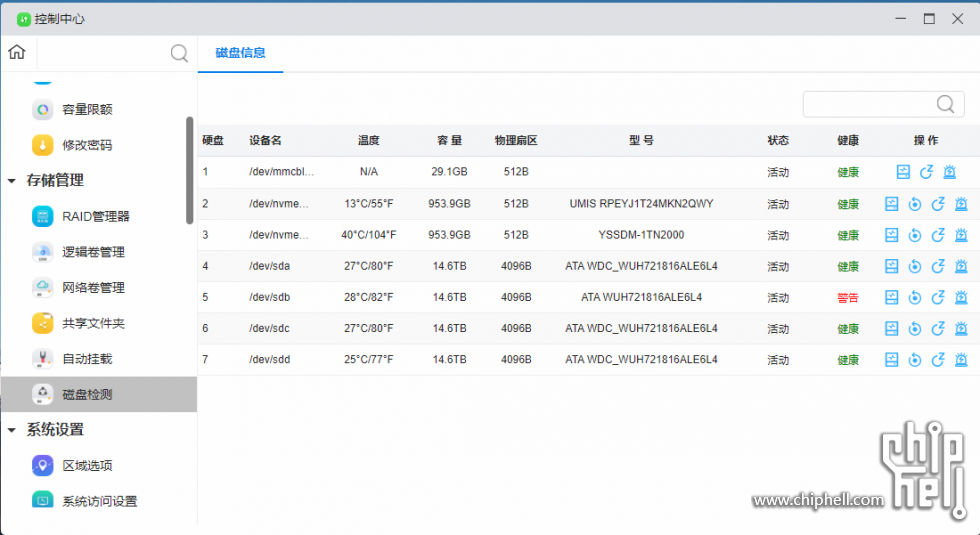Image resolution: width=980 pixels, height=535 pixels.
Task: Click the sleep icon for /dev/sdb
Action: 938,298
